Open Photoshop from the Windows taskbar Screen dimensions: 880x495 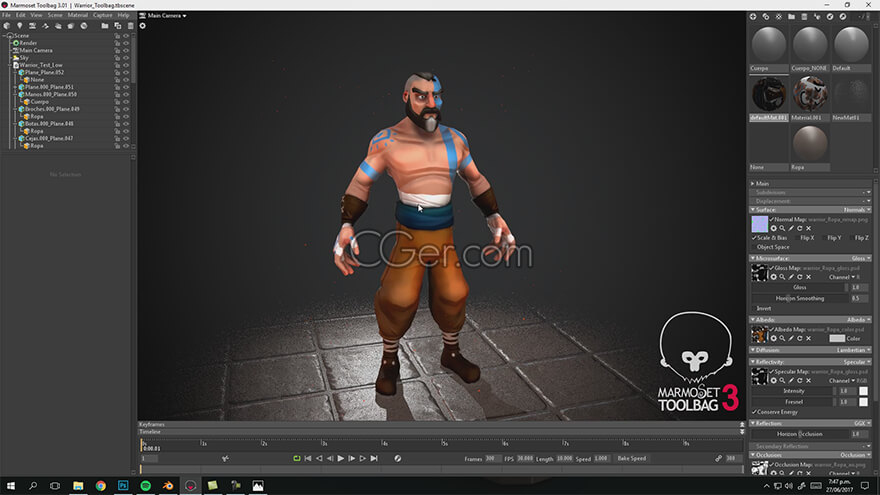(x=123, y=485)
